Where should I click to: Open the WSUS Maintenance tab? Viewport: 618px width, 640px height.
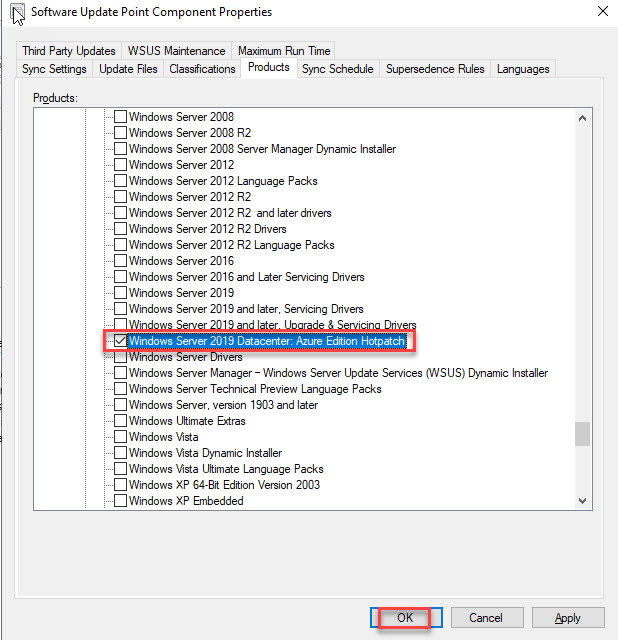175,51
